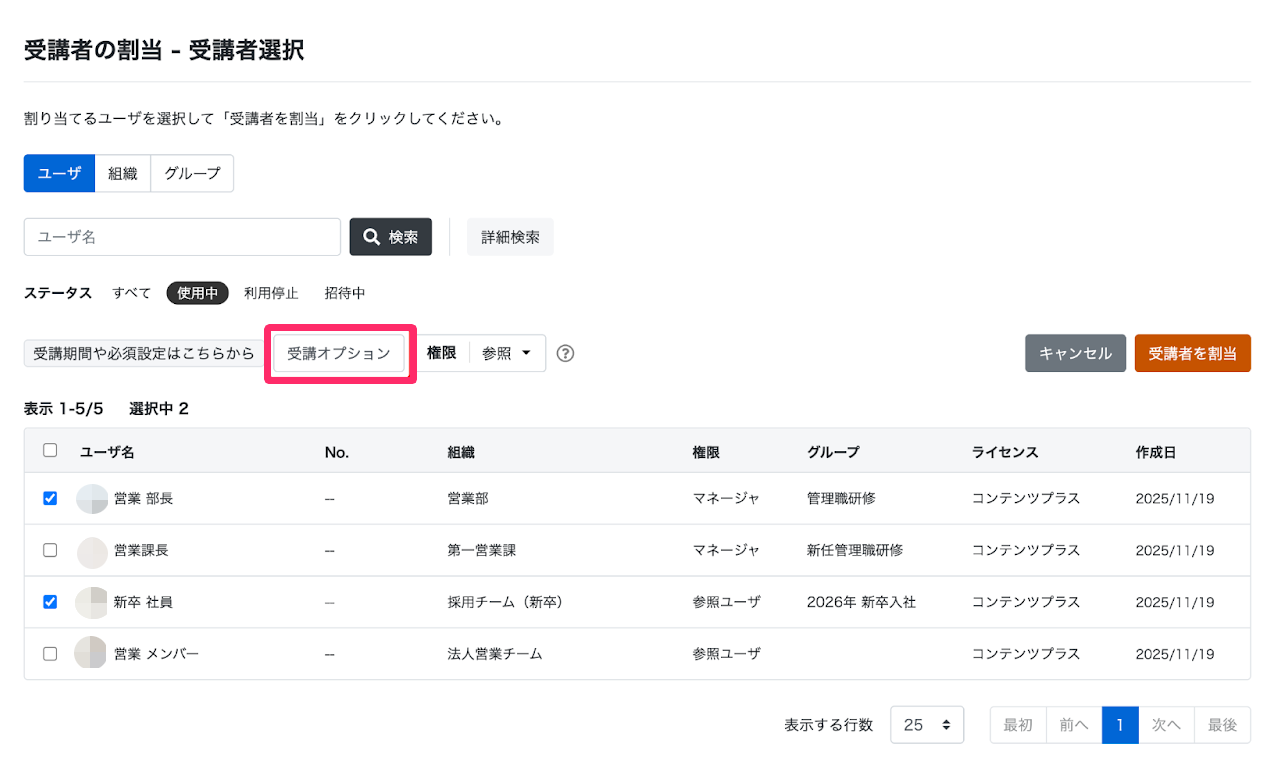
Task: Click the avatar of 営業課長
Action: [x=92, y=550]
